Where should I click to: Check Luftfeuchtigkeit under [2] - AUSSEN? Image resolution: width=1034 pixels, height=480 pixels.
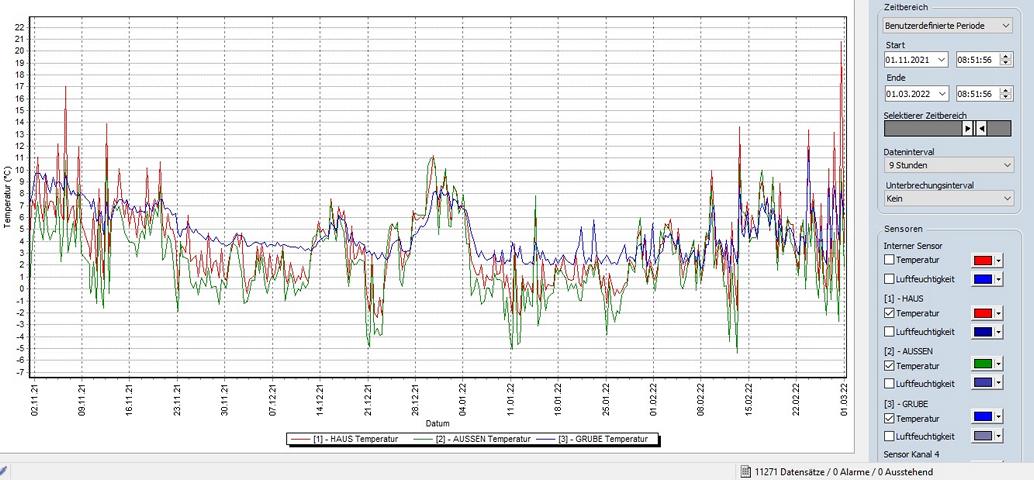[889, 383]
